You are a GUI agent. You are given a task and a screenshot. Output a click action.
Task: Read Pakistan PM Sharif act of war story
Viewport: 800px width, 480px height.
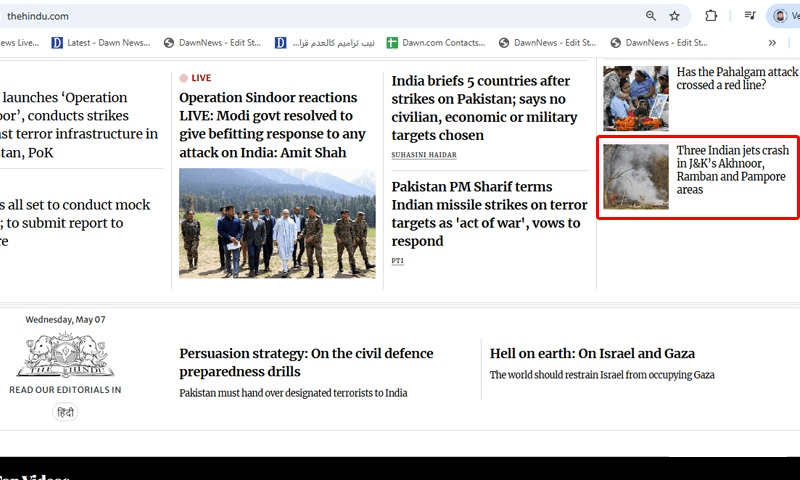[489, 214]
